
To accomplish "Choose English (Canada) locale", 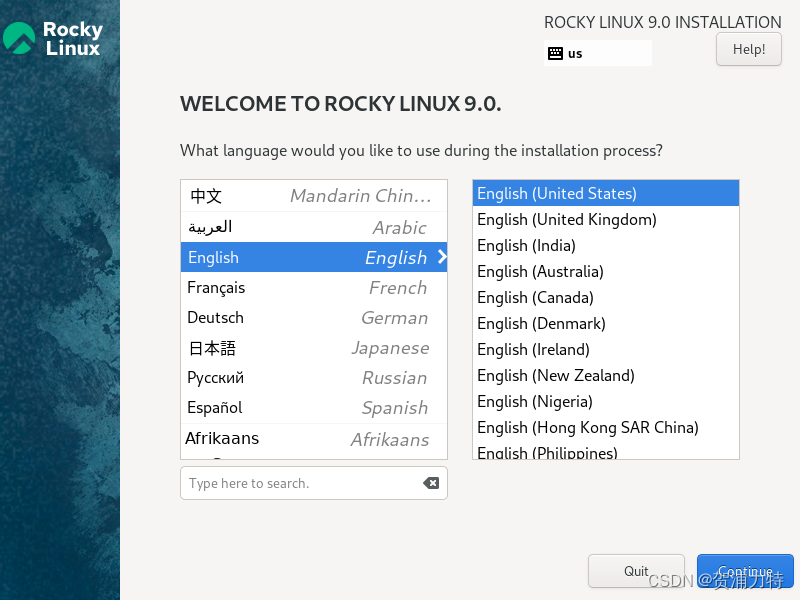I will pyautogui.click(x=606, y=297).
